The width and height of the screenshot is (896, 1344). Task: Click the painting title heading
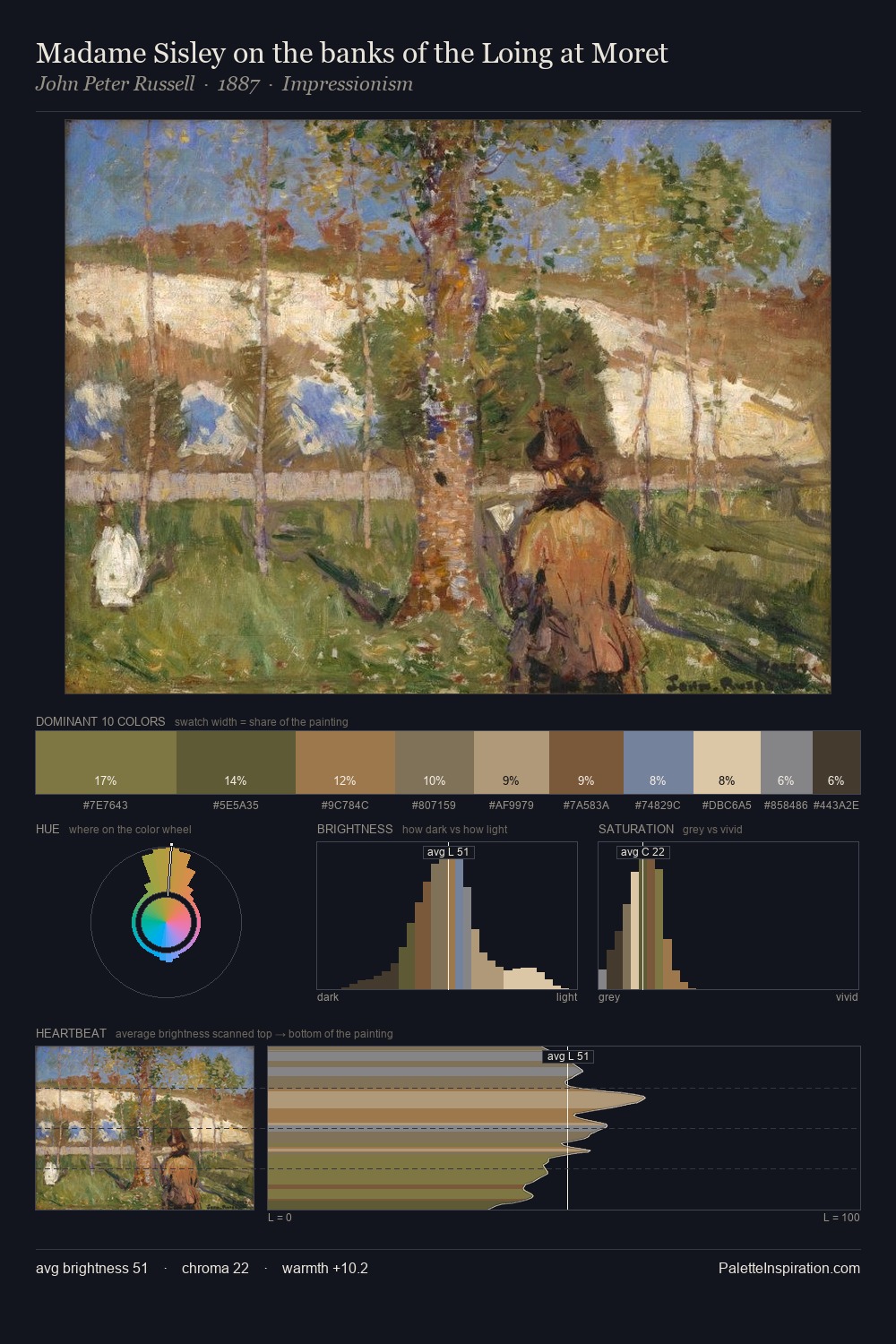click(x=352, y=53)
